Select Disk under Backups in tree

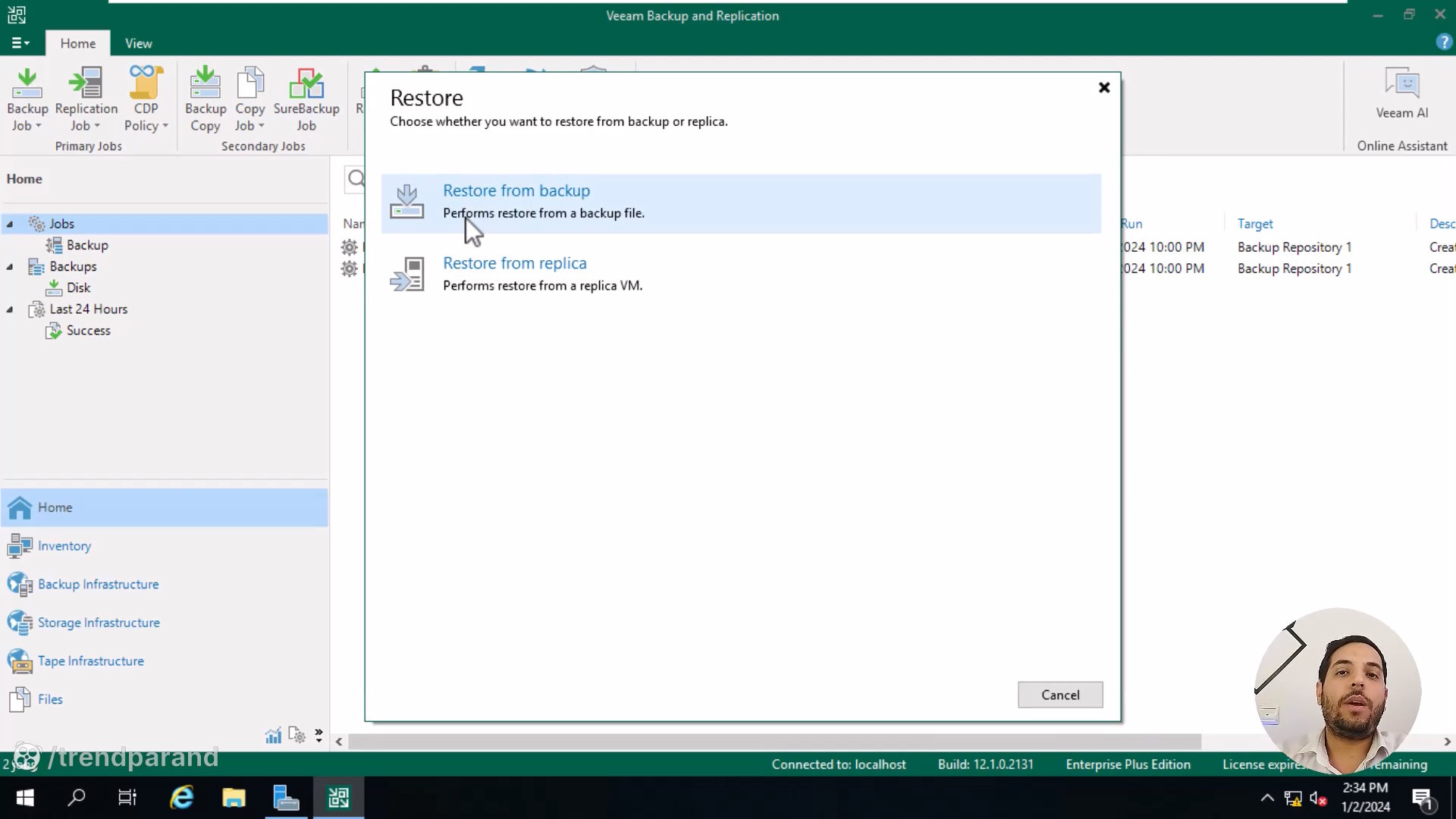tap(78, 287)
